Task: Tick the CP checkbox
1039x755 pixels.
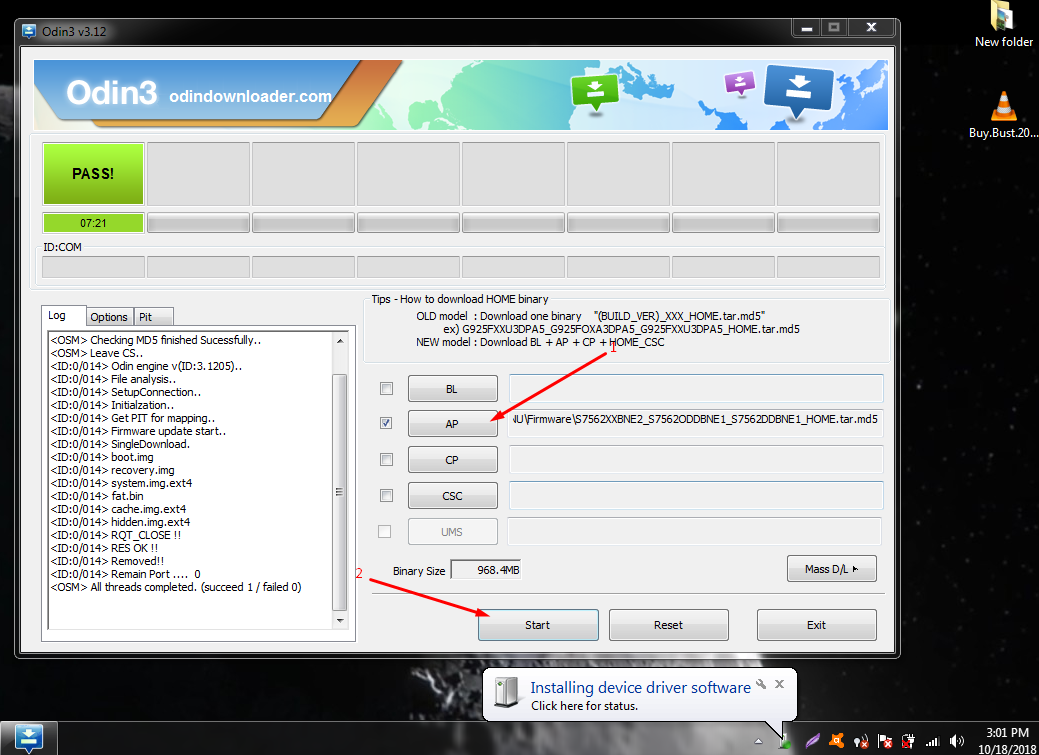Action: (386, 459)
